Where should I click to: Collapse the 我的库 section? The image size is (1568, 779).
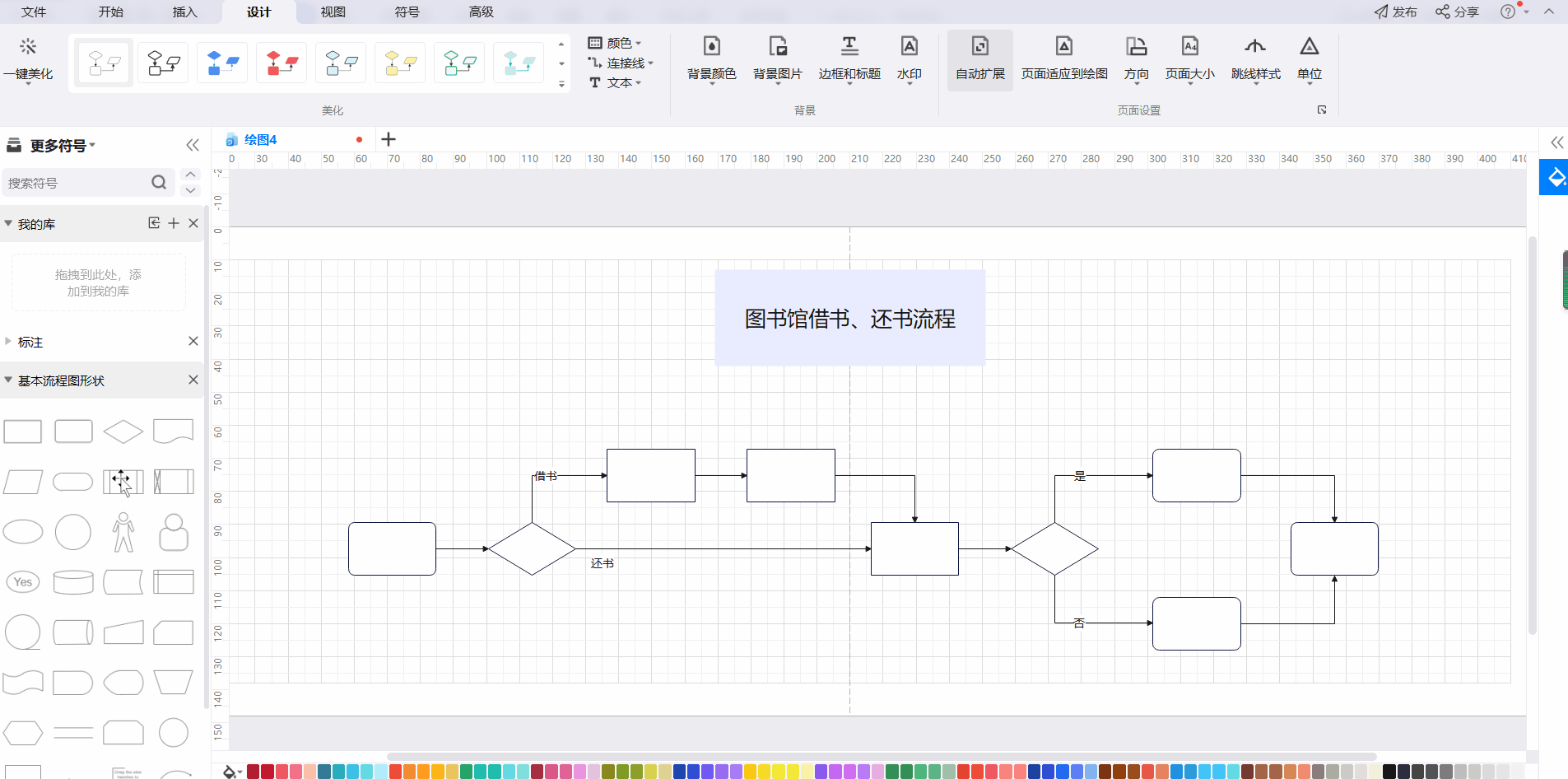coord(8,223)
